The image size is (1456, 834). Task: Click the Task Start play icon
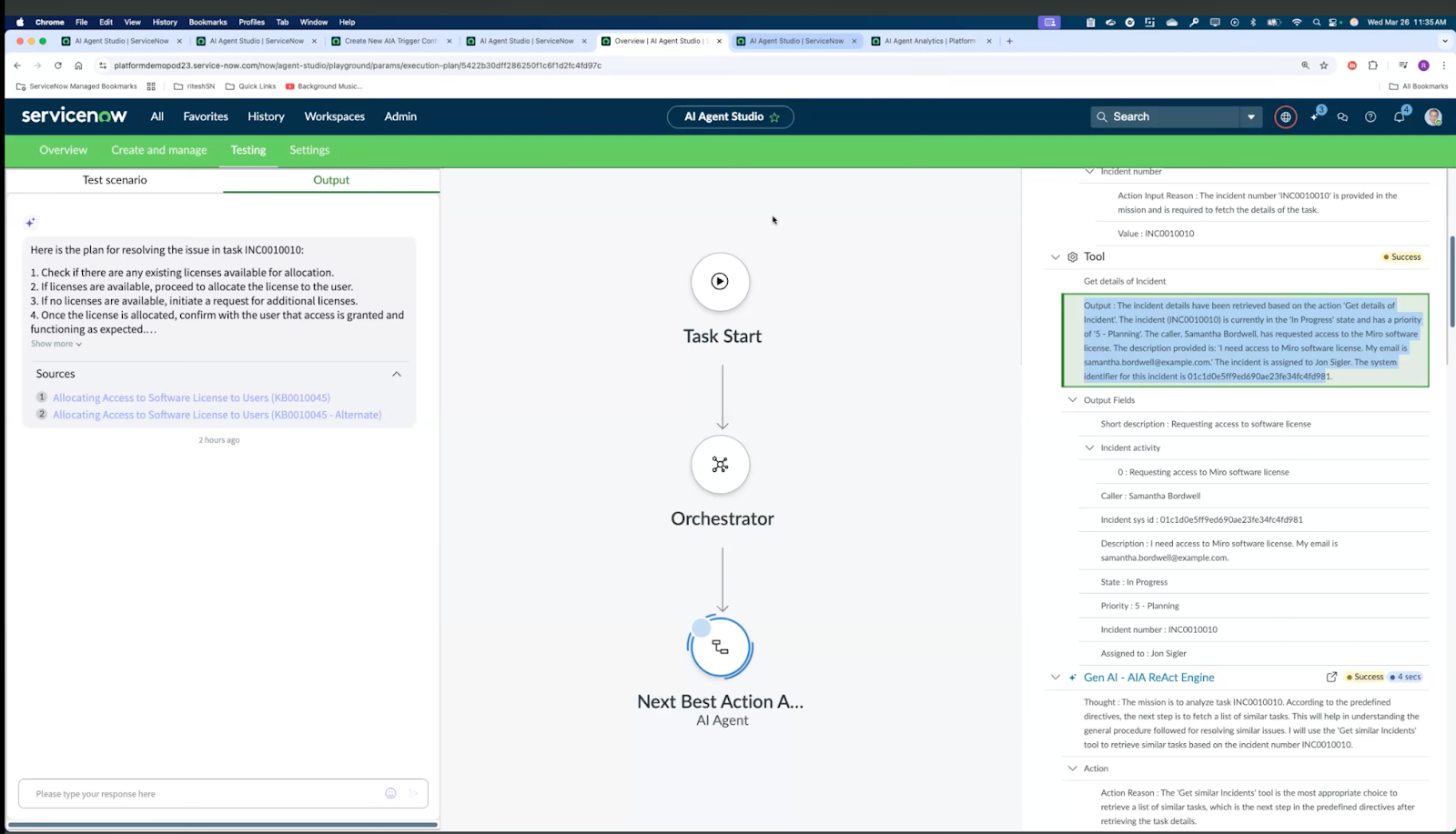pos(720,281)
